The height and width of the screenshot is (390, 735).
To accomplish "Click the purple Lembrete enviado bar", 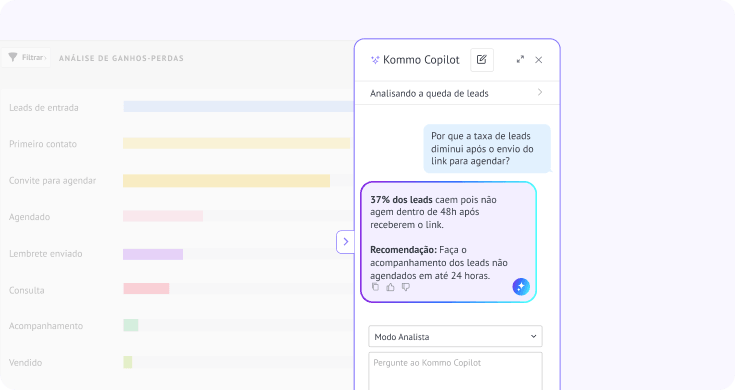I will [153, 254].
